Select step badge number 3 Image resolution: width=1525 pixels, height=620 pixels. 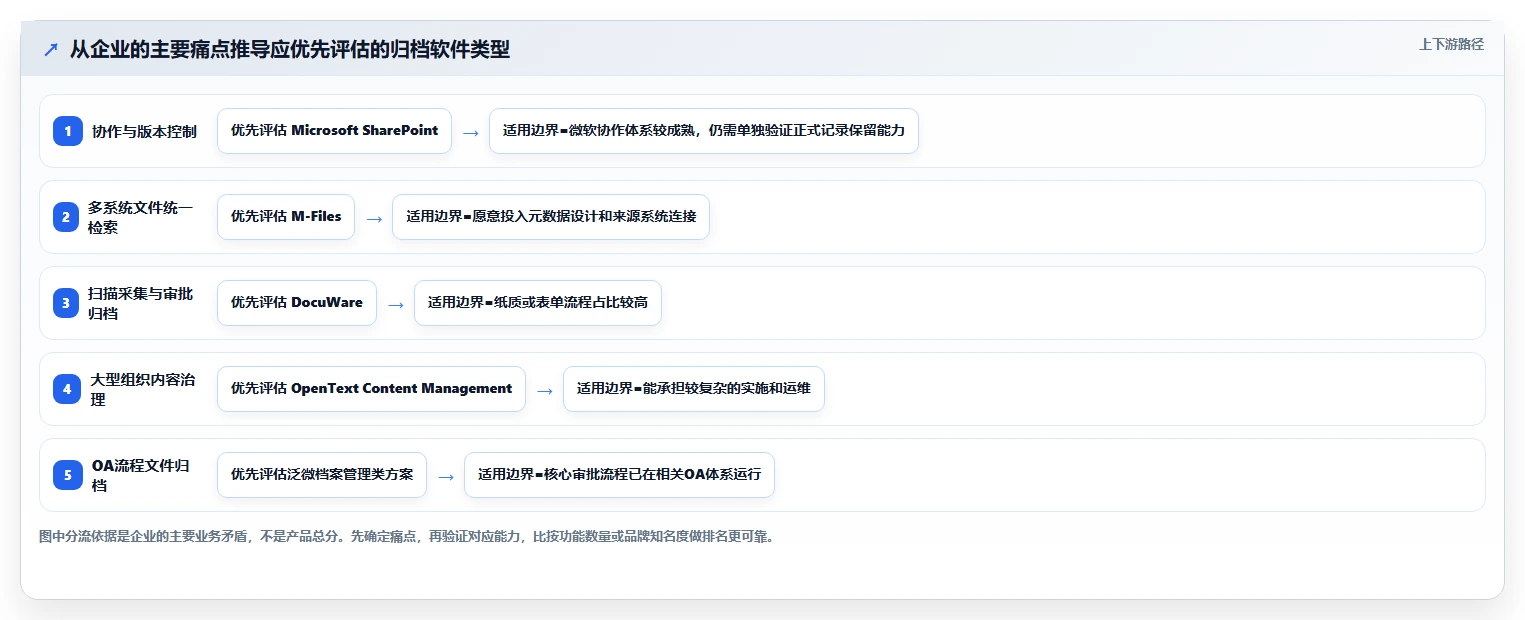(x=68, y=303)
